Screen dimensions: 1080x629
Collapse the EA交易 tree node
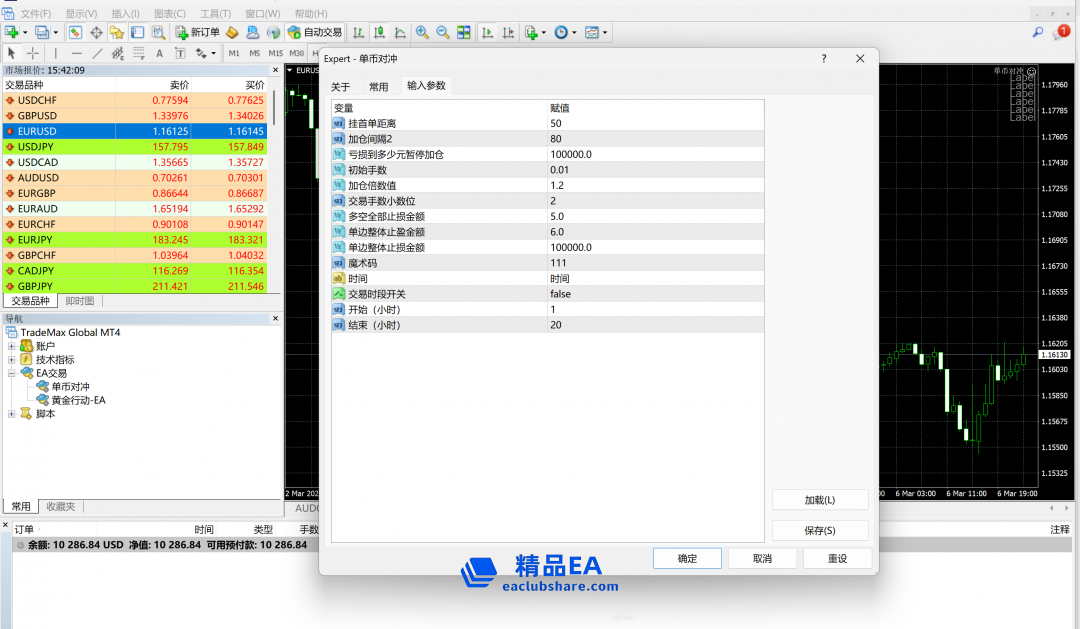12,373
